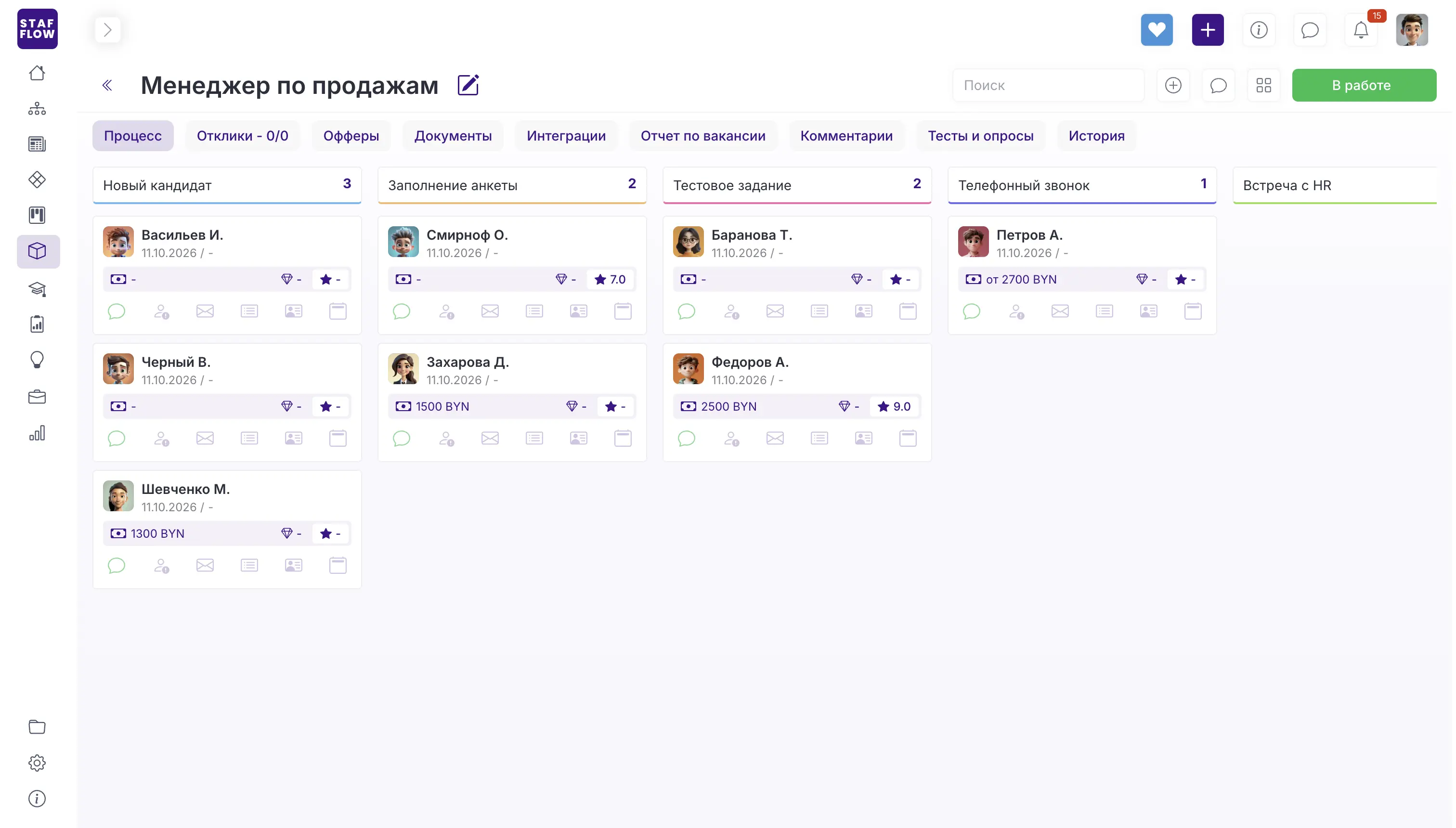Expand the sidebar with the chevron arrow
The height and width of the screenshot is (828, 1456).
[107, 29]
